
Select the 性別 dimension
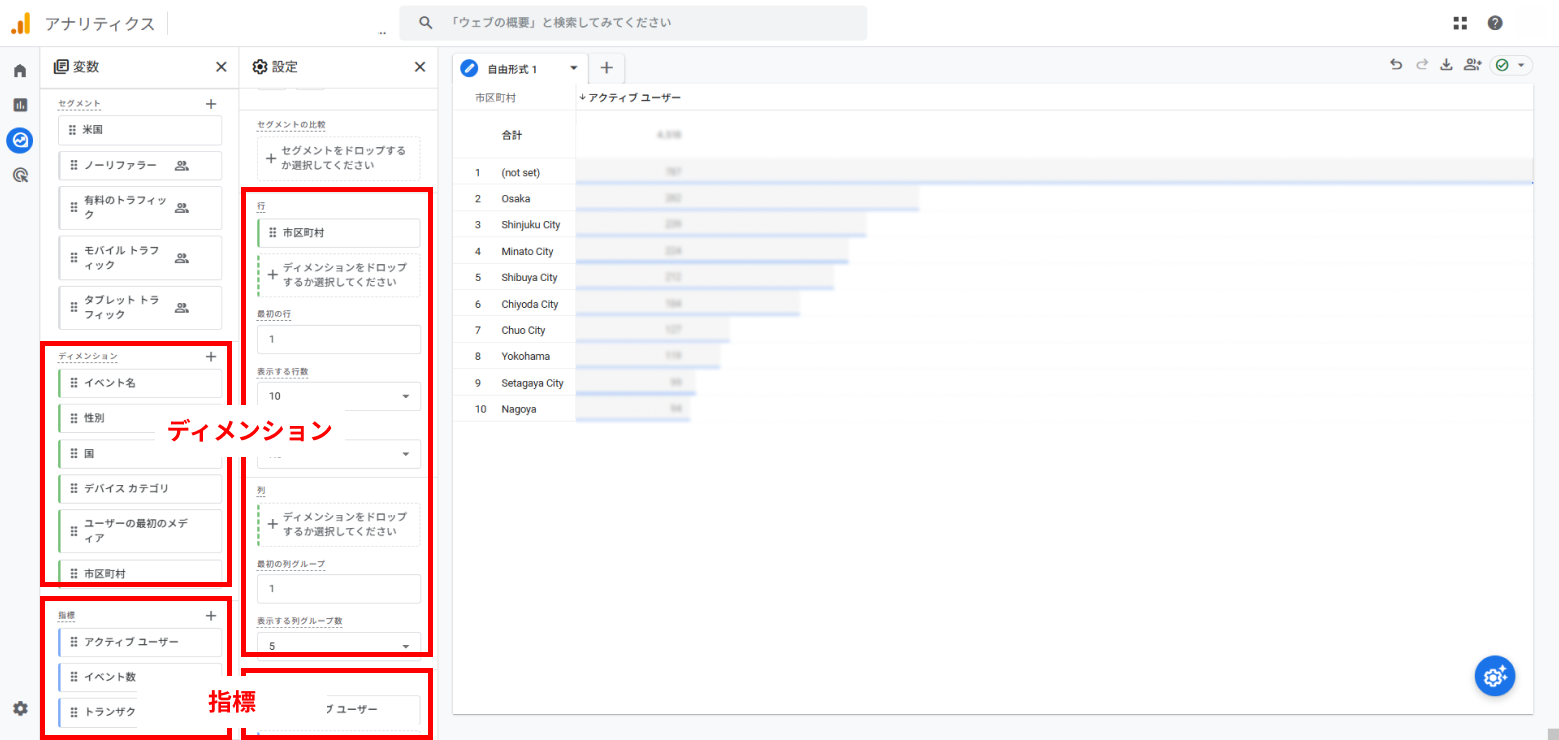pyautogui.click(x=140, y=418)
